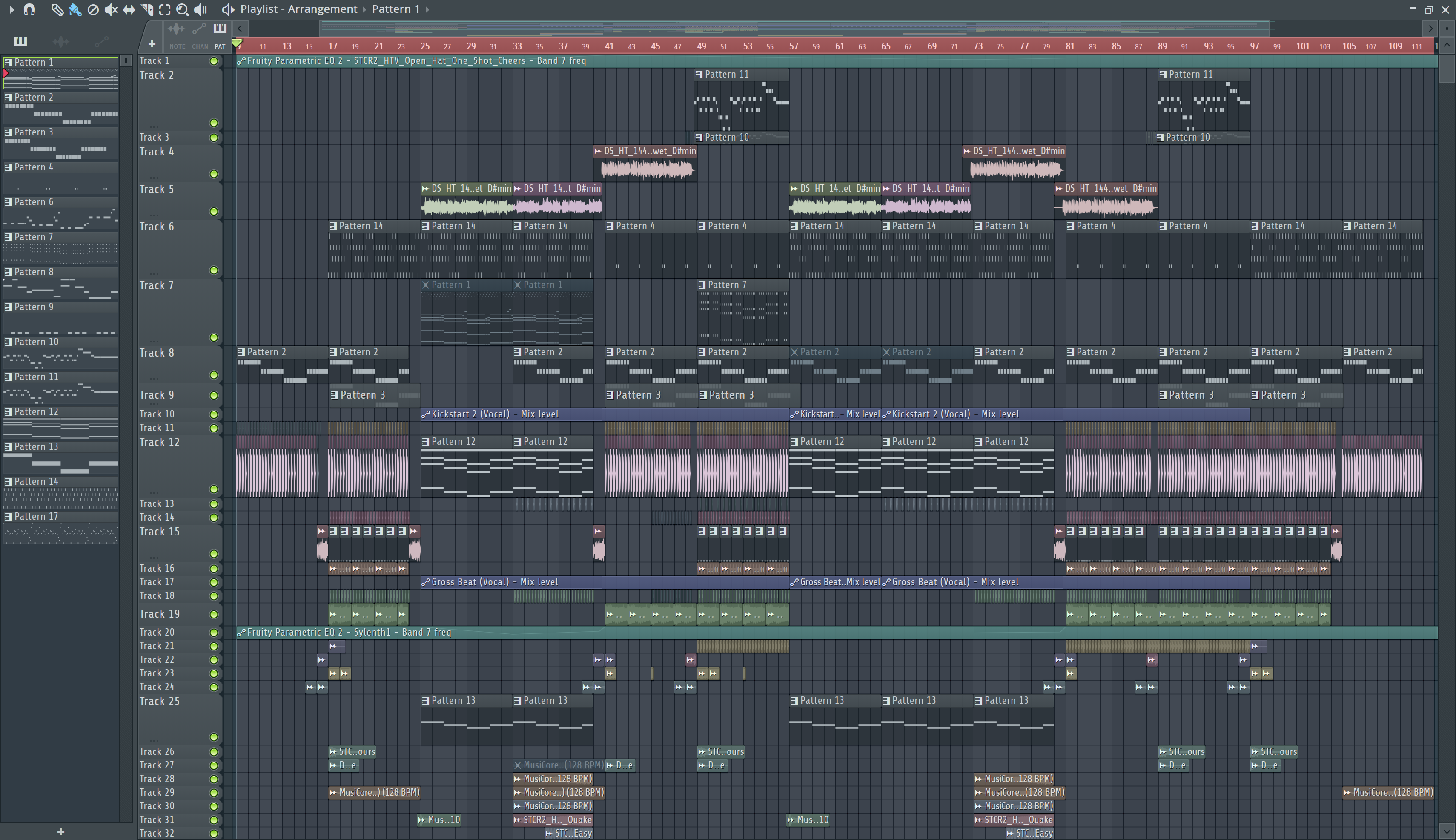The height and width of the screenshot is (840, 1456).
Task: Mute Track 3 with its green LED
Action: 214,137
